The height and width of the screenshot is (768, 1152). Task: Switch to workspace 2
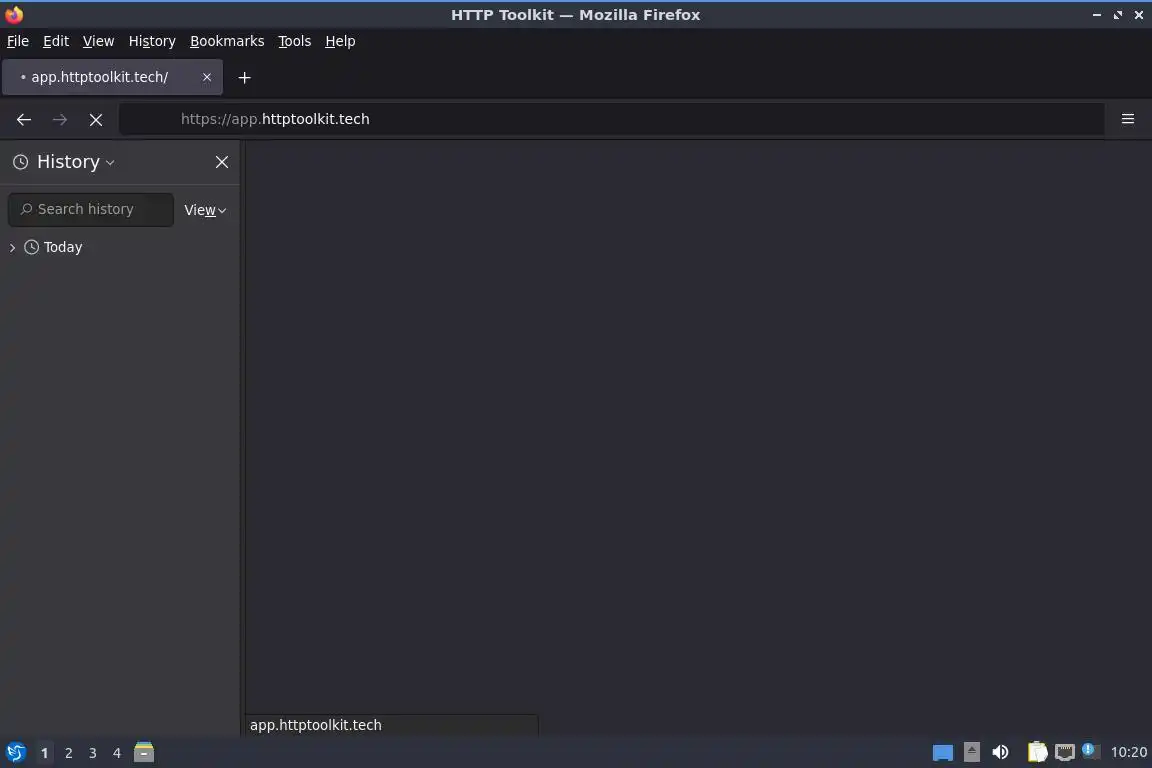pyautogui.click(x=68, y=753)
